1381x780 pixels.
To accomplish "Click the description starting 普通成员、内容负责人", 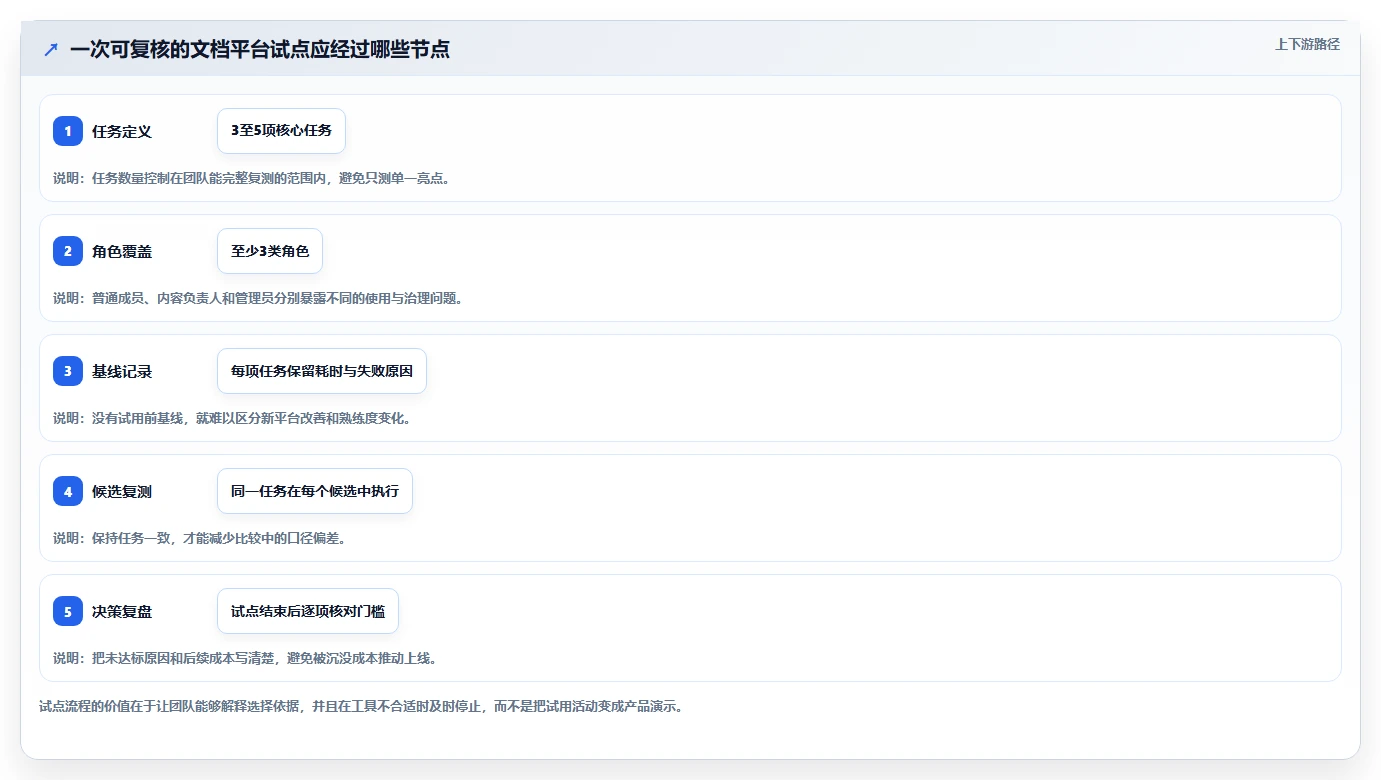I will (x=258, y=298).
